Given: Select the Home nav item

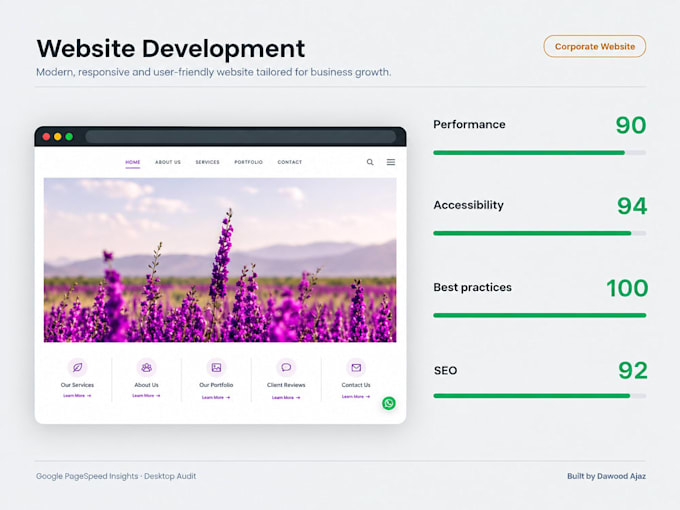Looking at the screenshot, I should [133, 162].
